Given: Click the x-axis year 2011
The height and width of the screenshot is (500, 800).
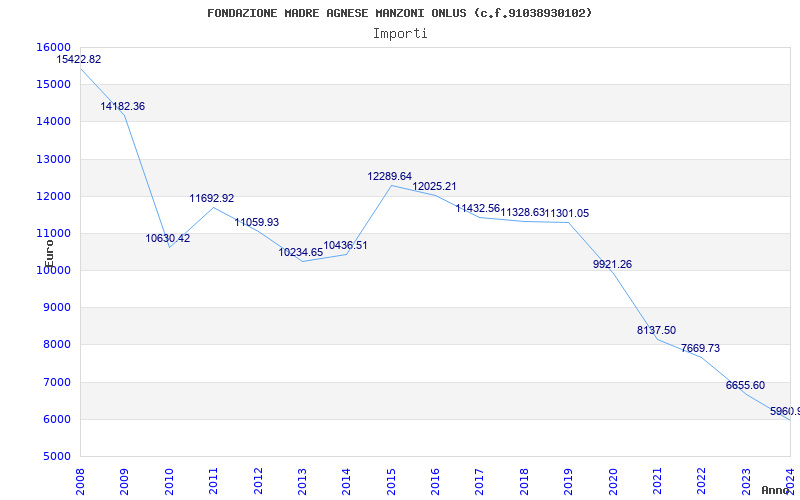Looking at the screenshot, I should coord(213,481).
